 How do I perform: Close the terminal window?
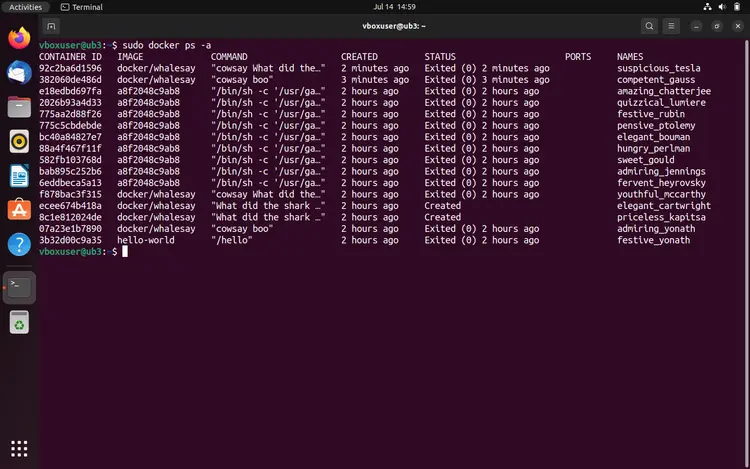pyautogui.click(x=738, y=26)
